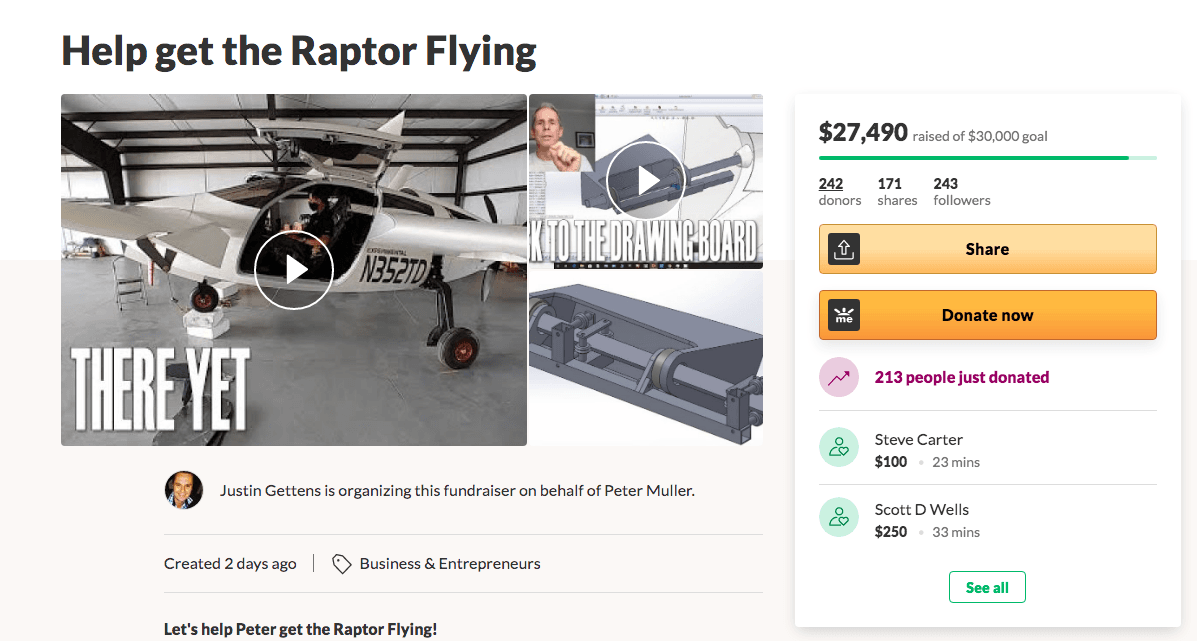Play the main Raptor aircraft video
The image size is (1197, 641).
pyautogui.click(x=293, y=269)
